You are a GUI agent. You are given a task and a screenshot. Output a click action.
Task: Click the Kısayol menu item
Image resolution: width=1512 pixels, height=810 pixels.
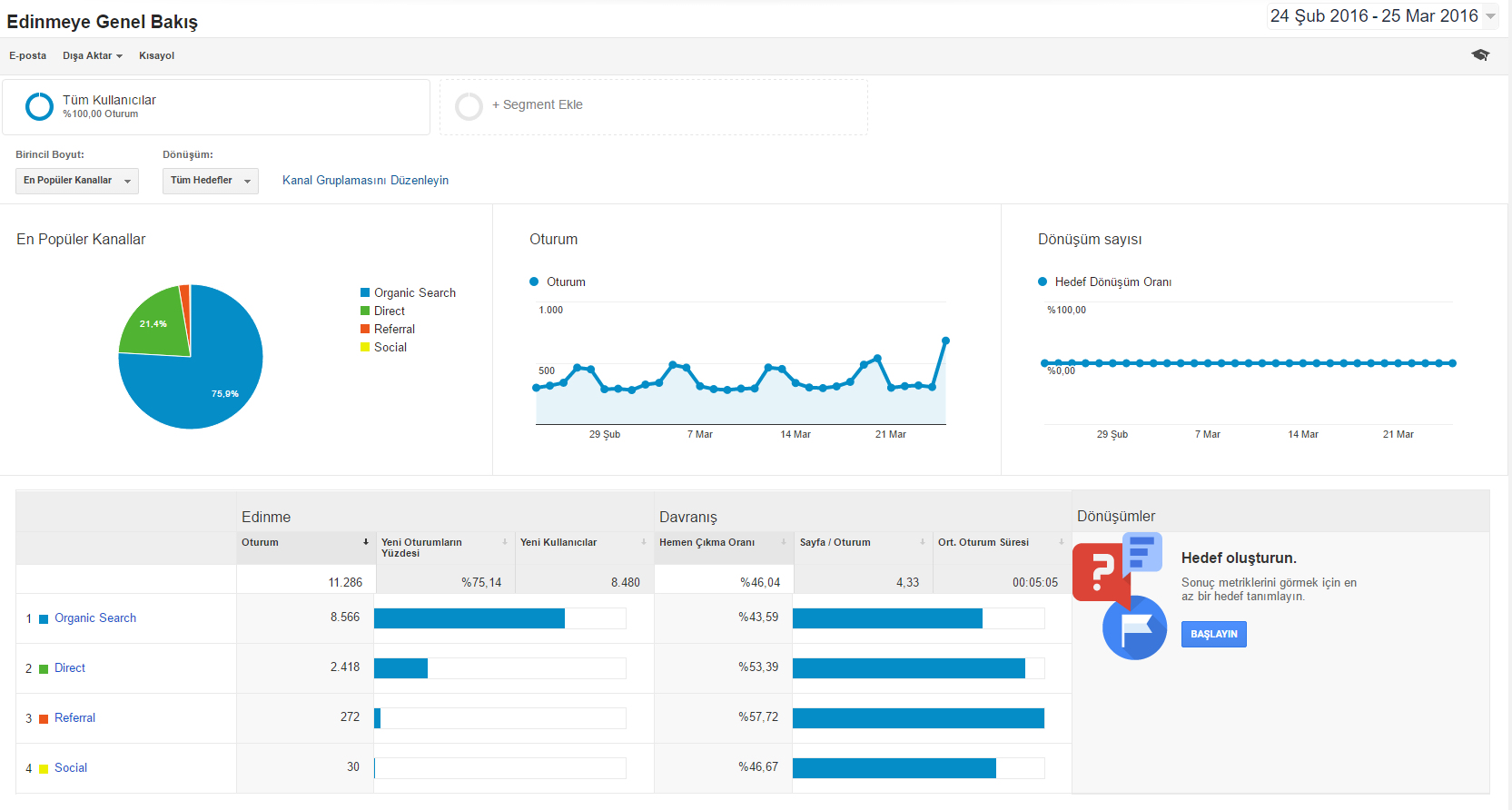click(x=156, y=55)
